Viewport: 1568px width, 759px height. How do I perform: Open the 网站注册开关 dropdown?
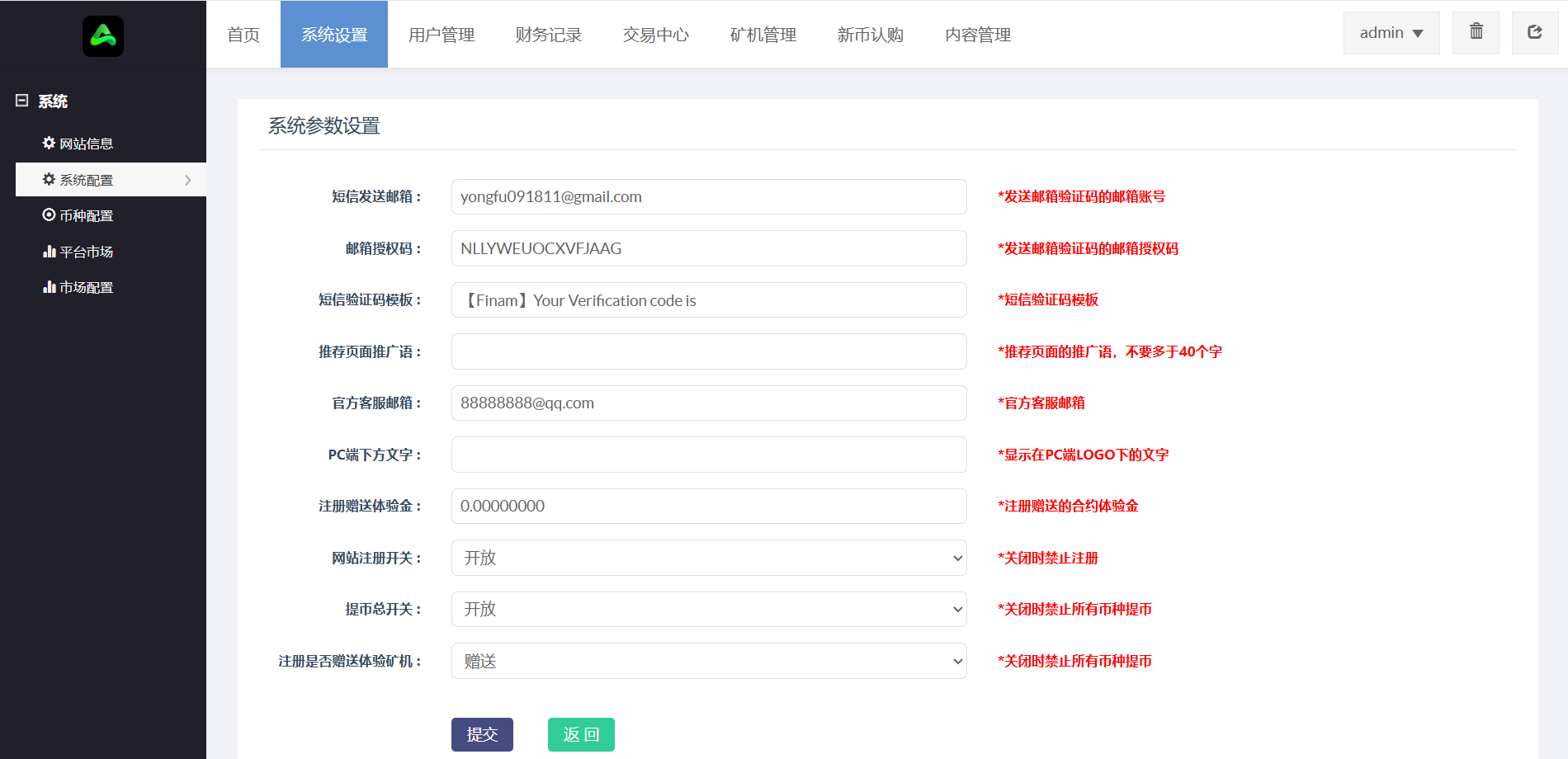pyautogui.click(x=708, y=558)
